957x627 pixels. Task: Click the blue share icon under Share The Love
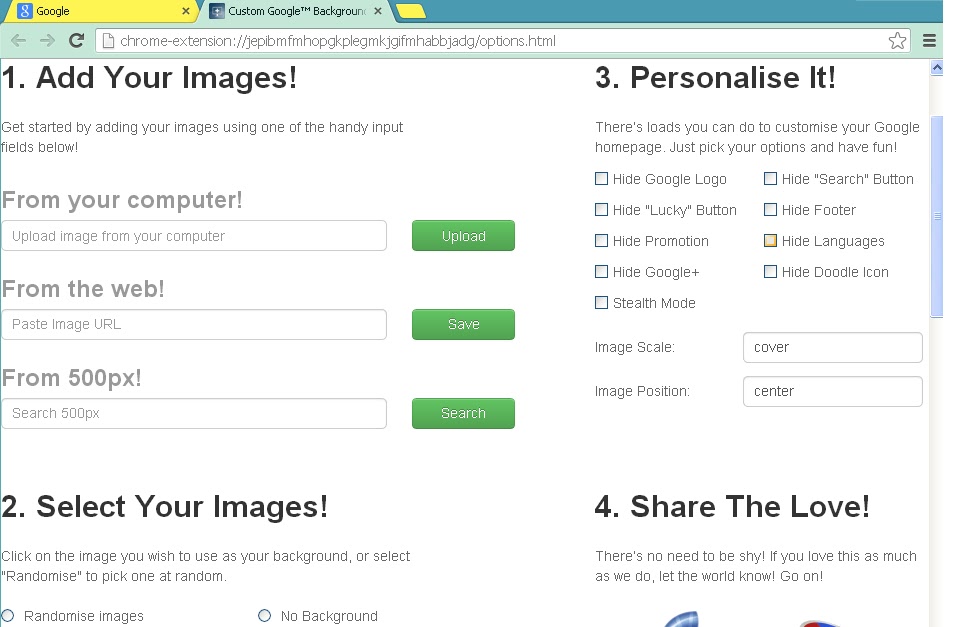[682, 620]
